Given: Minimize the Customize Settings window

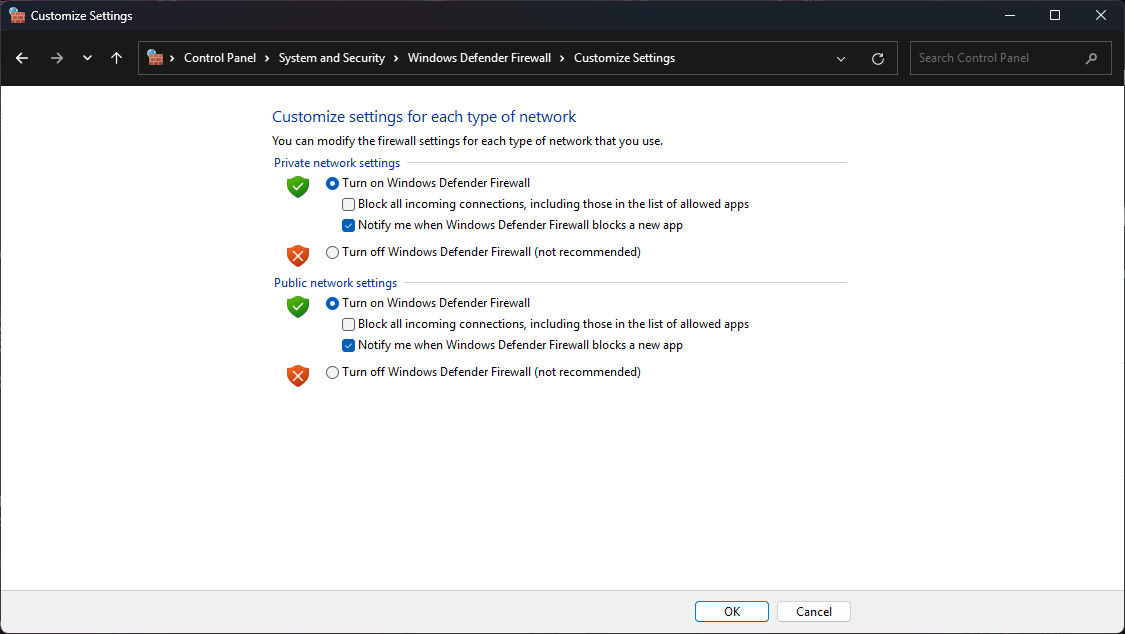Looking at the screenshot, I should (x=1009, y=15).
